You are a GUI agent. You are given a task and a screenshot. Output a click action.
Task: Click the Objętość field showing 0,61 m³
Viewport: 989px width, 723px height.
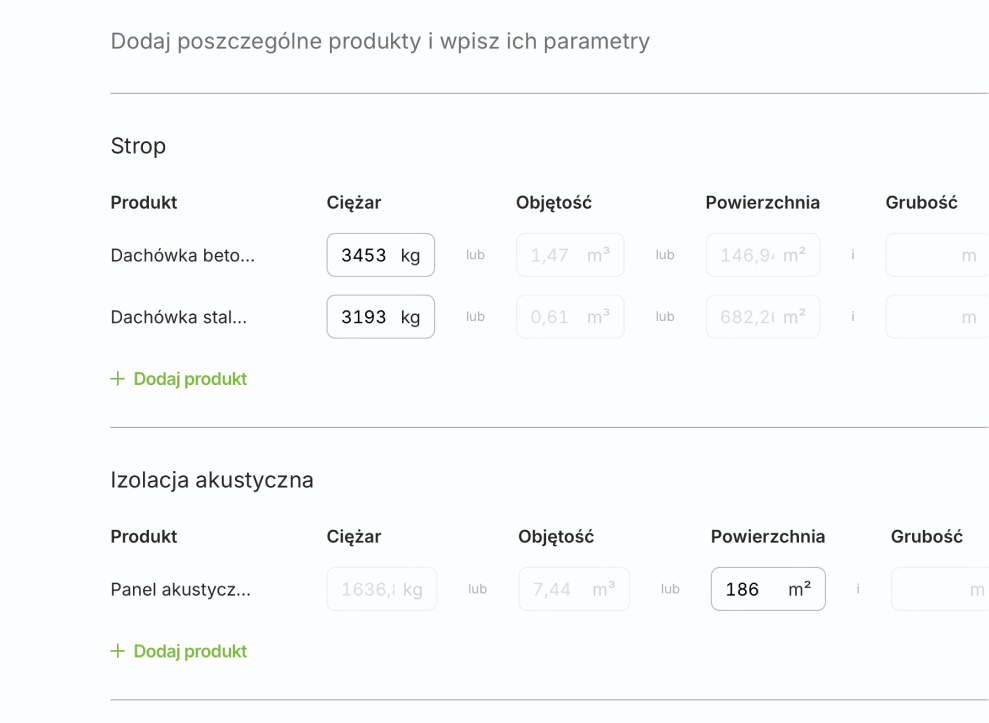tap(569, 316)
